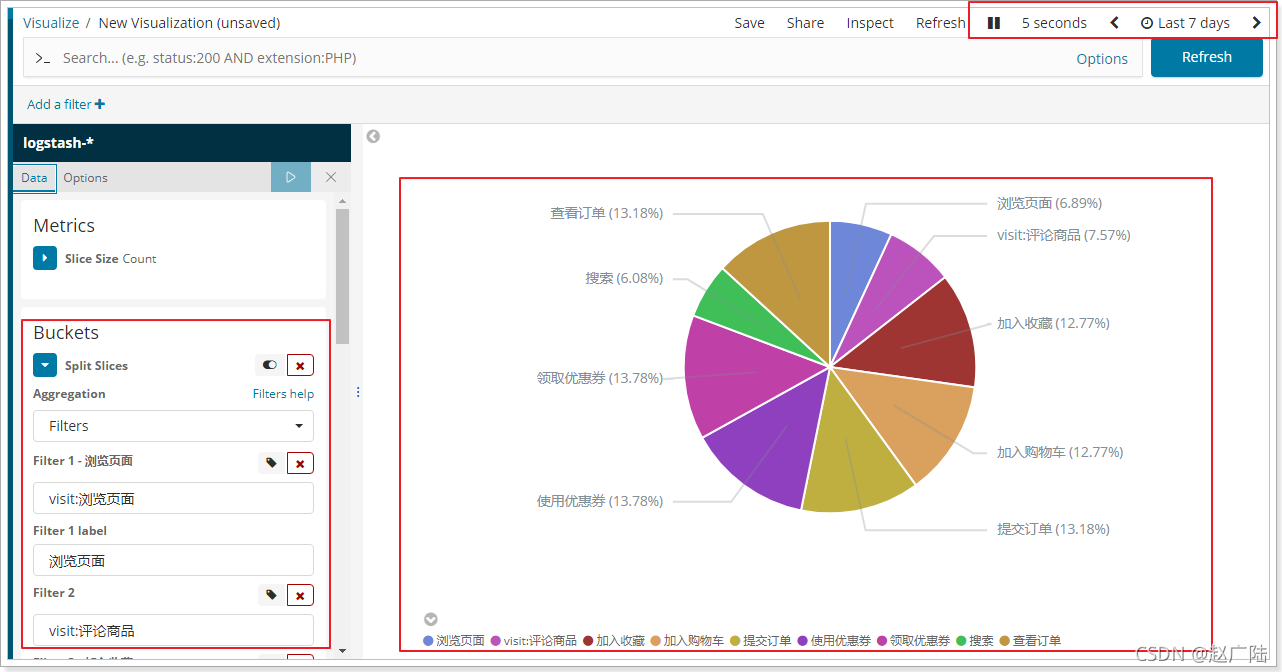The image size is (1282, 672).
Task: Open the Filters help link
Action: 283,393
